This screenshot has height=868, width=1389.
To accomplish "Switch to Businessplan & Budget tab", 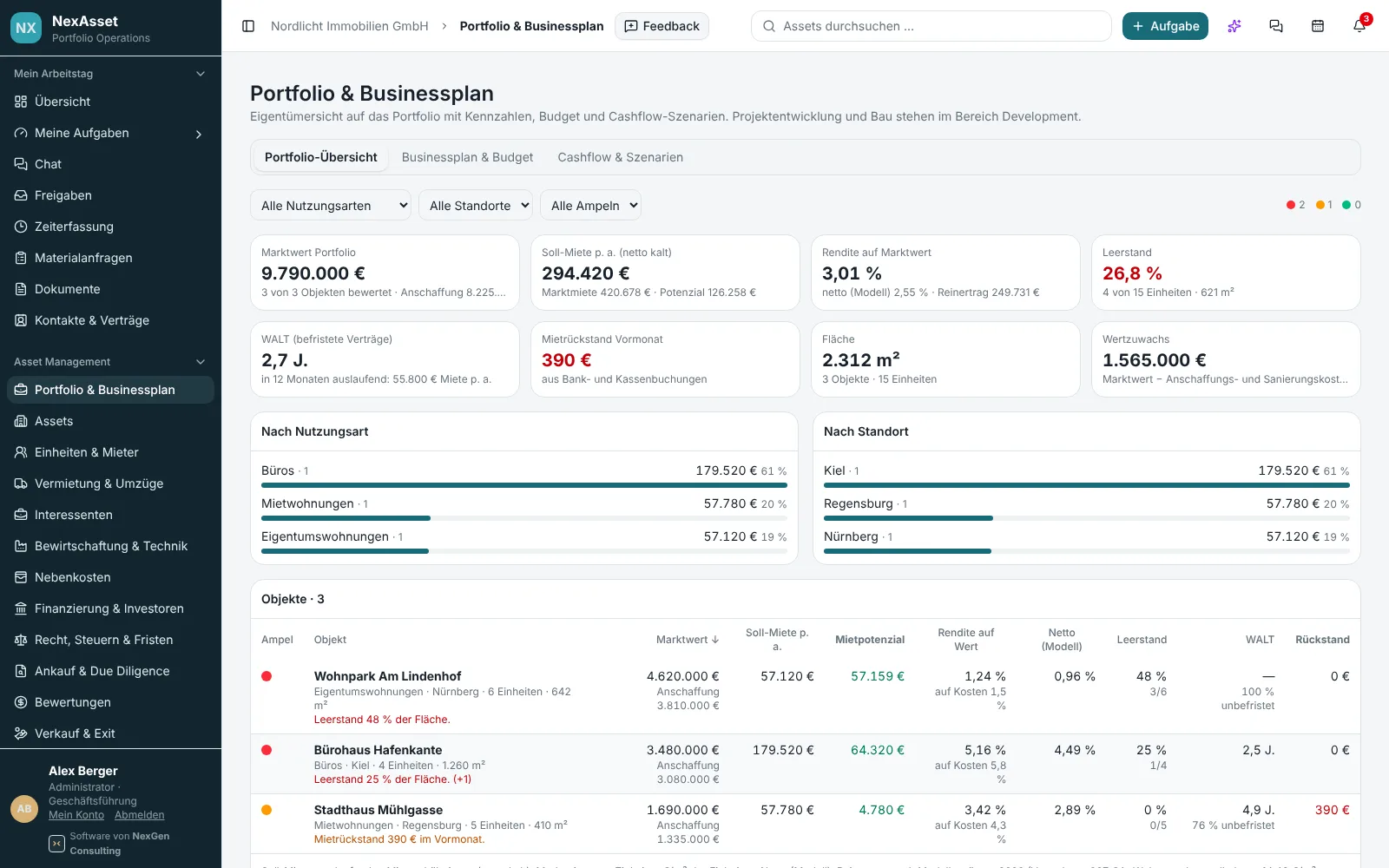I will click(467, 157).
